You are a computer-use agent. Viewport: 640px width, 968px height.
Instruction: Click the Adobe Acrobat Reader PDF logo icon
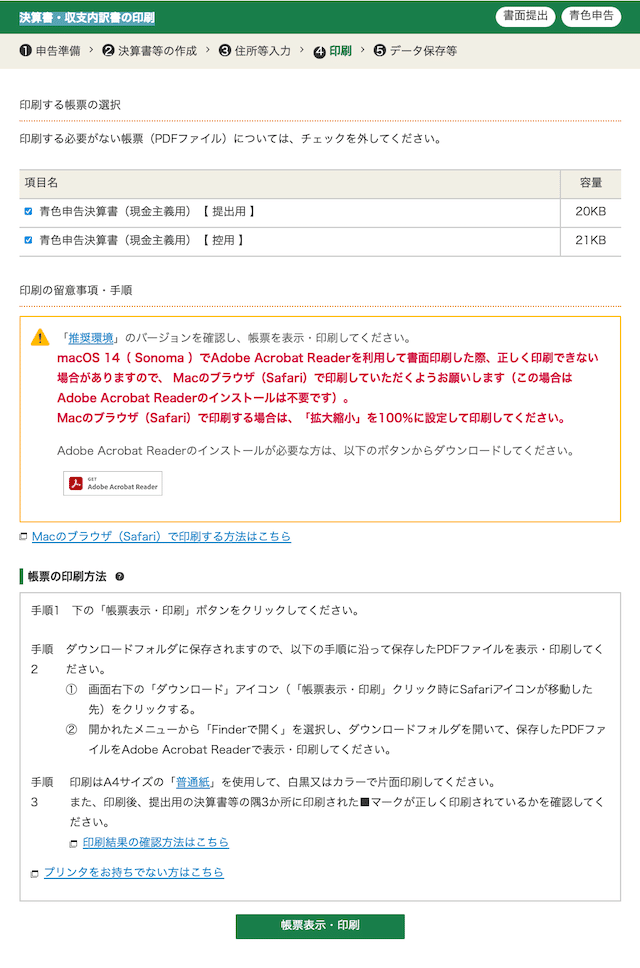[x=76, y=483]
